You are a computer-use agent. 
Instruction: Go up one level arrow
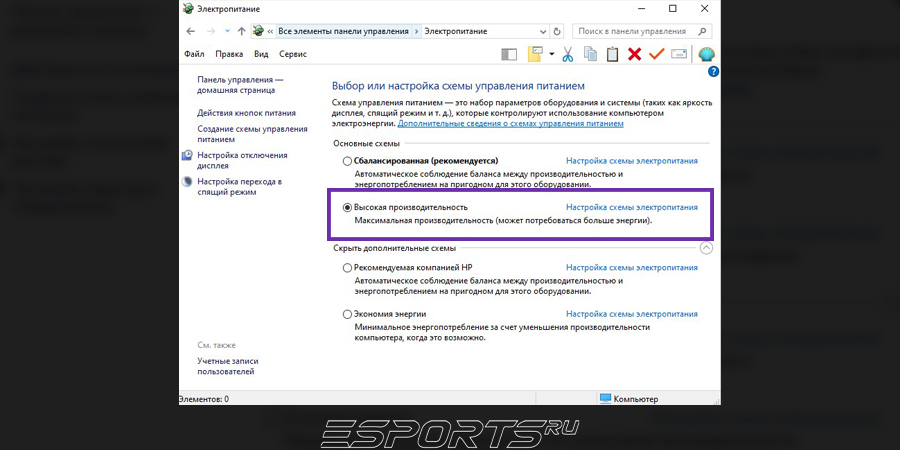[241, 32]
